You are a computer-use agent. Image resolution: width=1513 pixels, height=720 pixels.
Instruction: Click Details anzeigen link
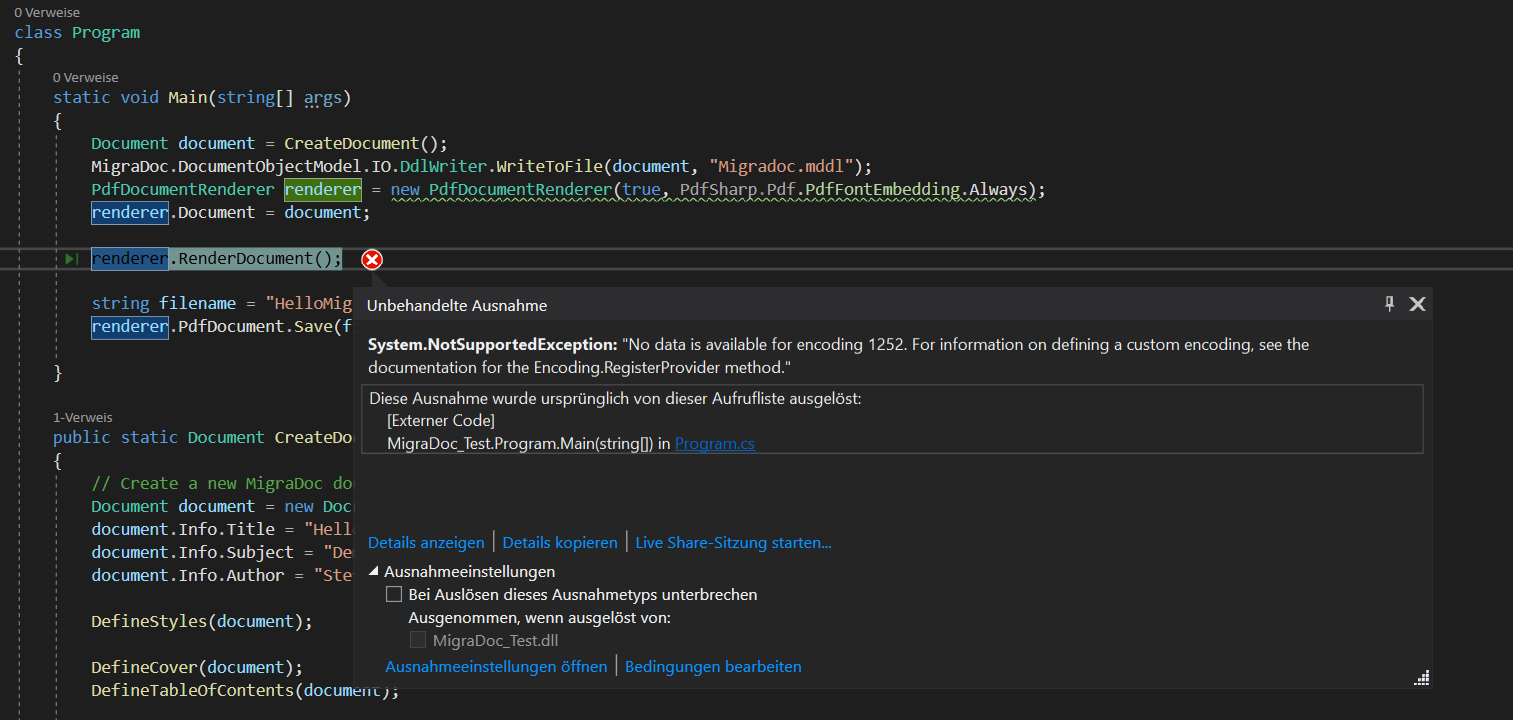(426, 543)
